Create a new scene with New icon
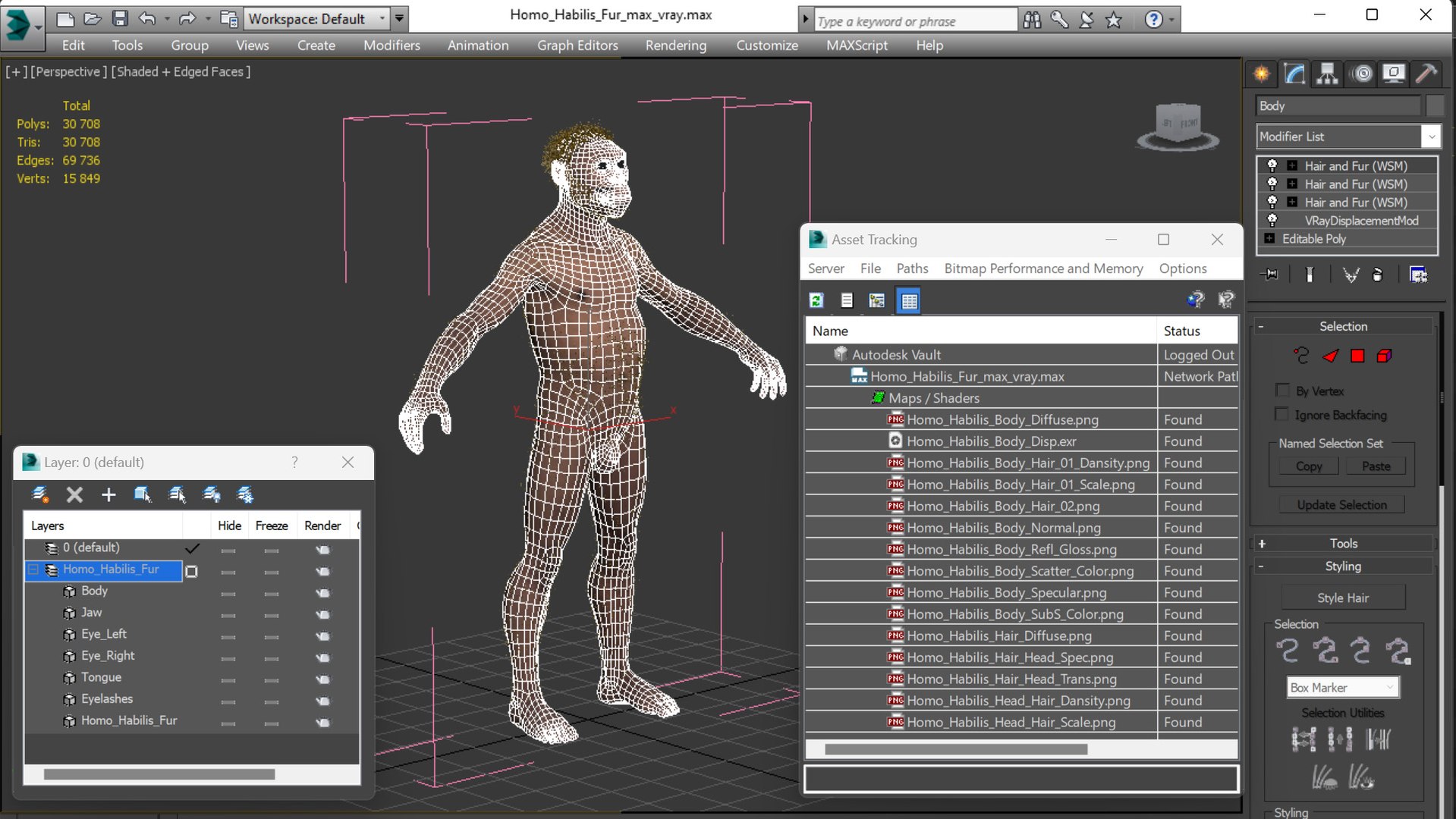 point(65,19)
